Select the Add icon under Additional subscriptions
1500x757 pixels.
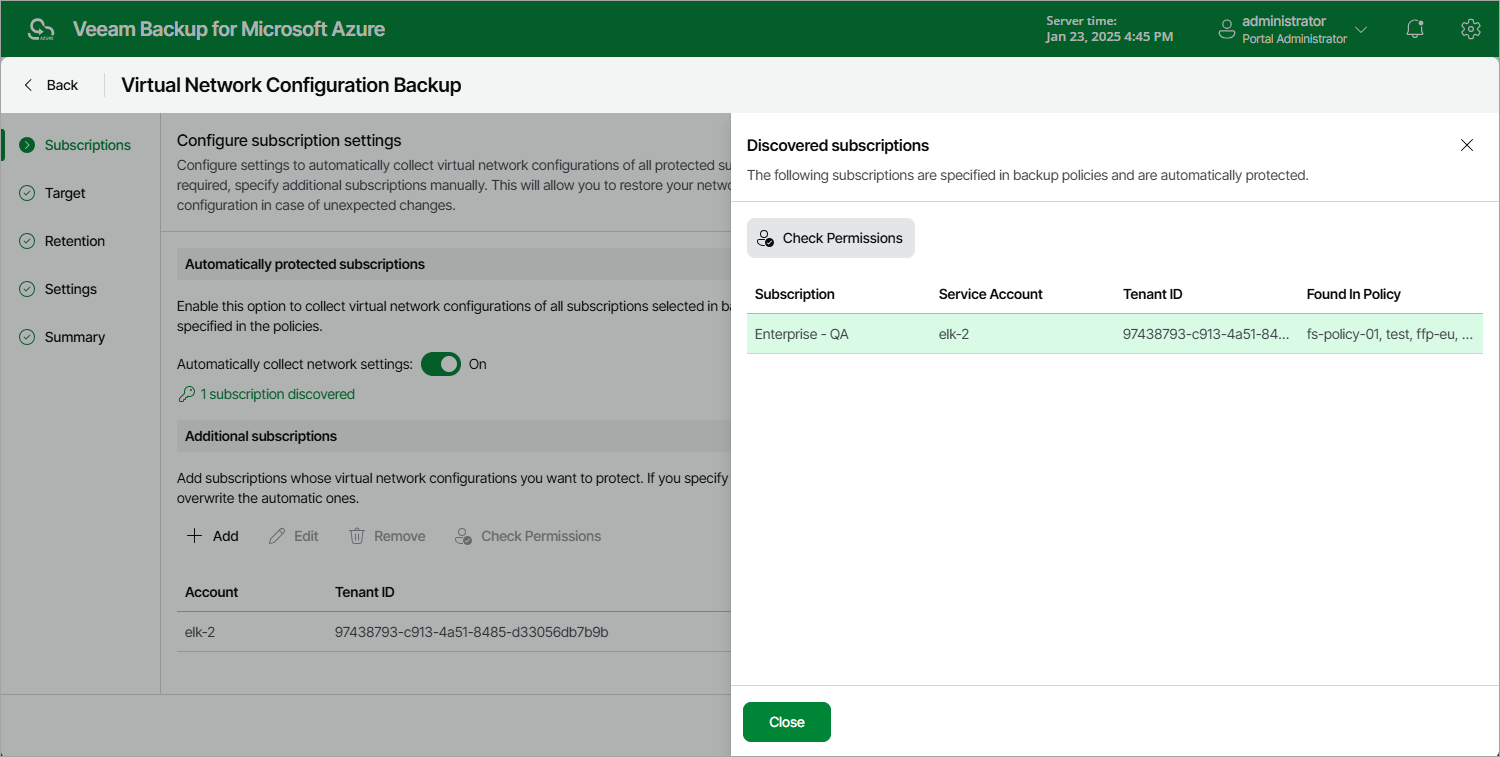point(193,536)
